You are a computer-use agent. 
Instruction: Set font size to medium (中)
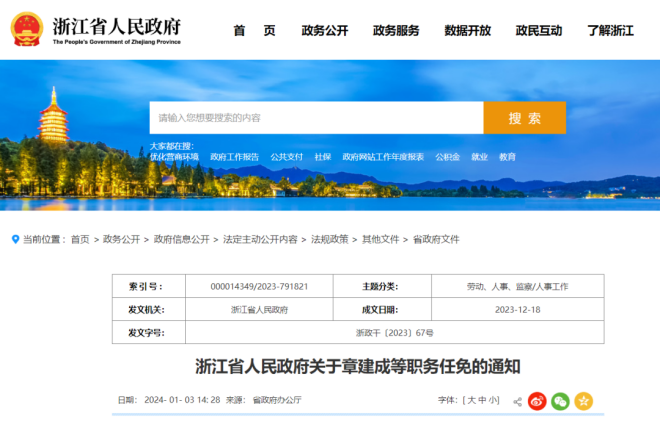pos(481,400)
